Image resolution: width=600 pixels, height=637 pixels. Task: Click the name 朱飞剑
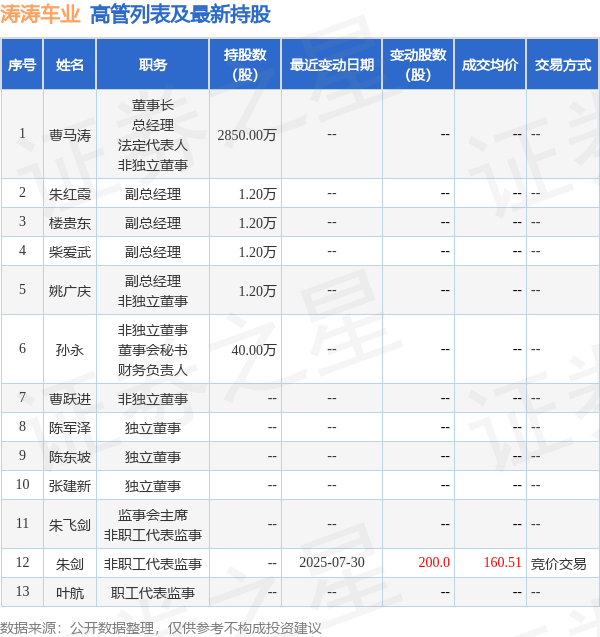point(70,525)
